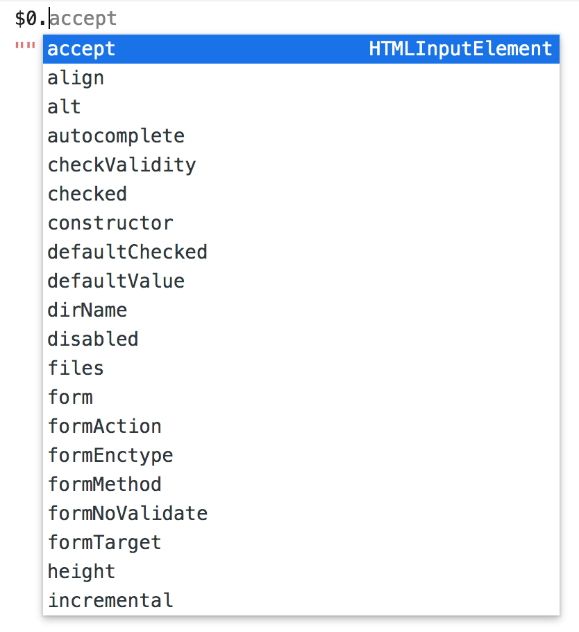Pick the dirName property
The width and height of the screenshot is (579, 632).
(x=301, y=310)
